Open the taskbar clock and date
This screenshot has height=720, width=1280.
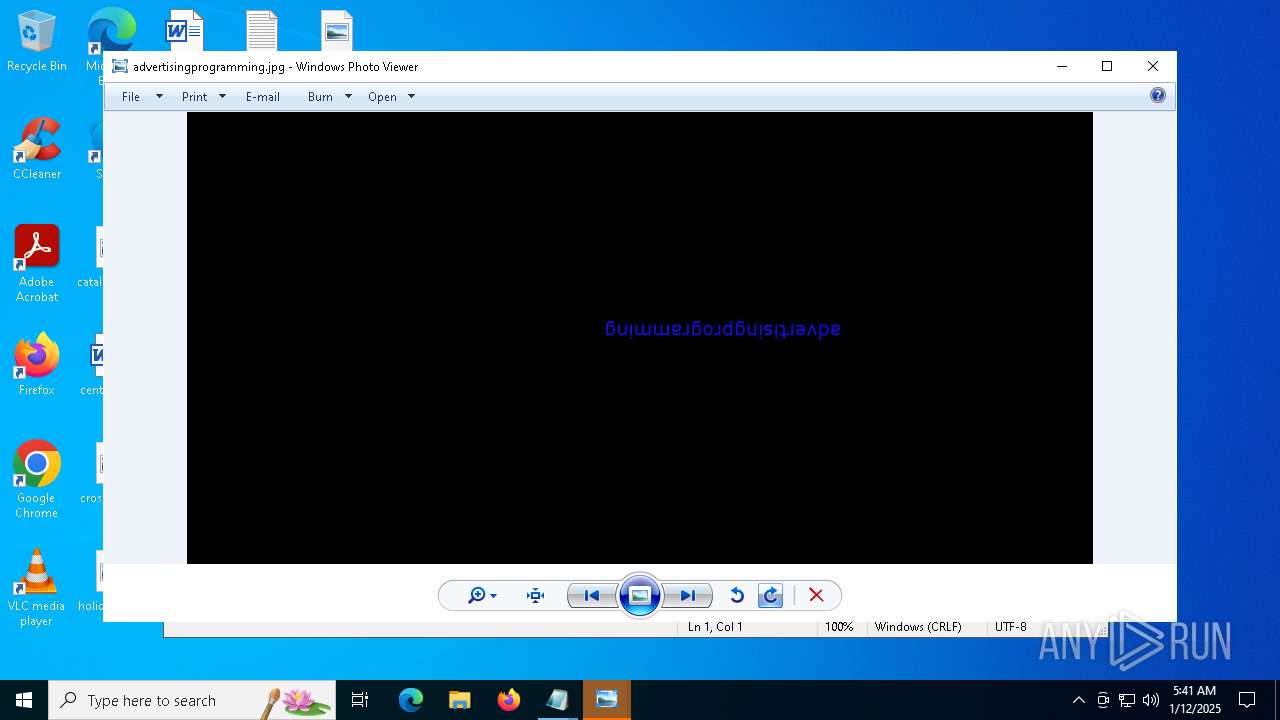click(1195, 700)
